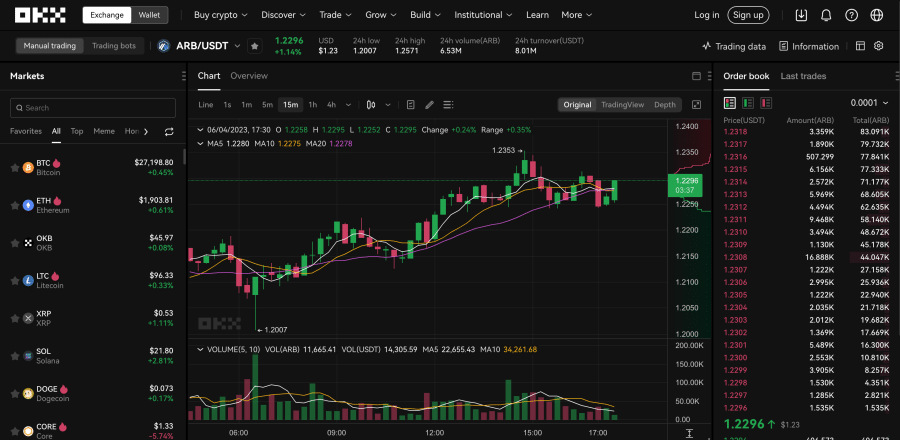Expand the Buy crypto menu
Image resolution: width=900 pixels, height=440 pixels.
pyautogui.click(x=221, y=15)
